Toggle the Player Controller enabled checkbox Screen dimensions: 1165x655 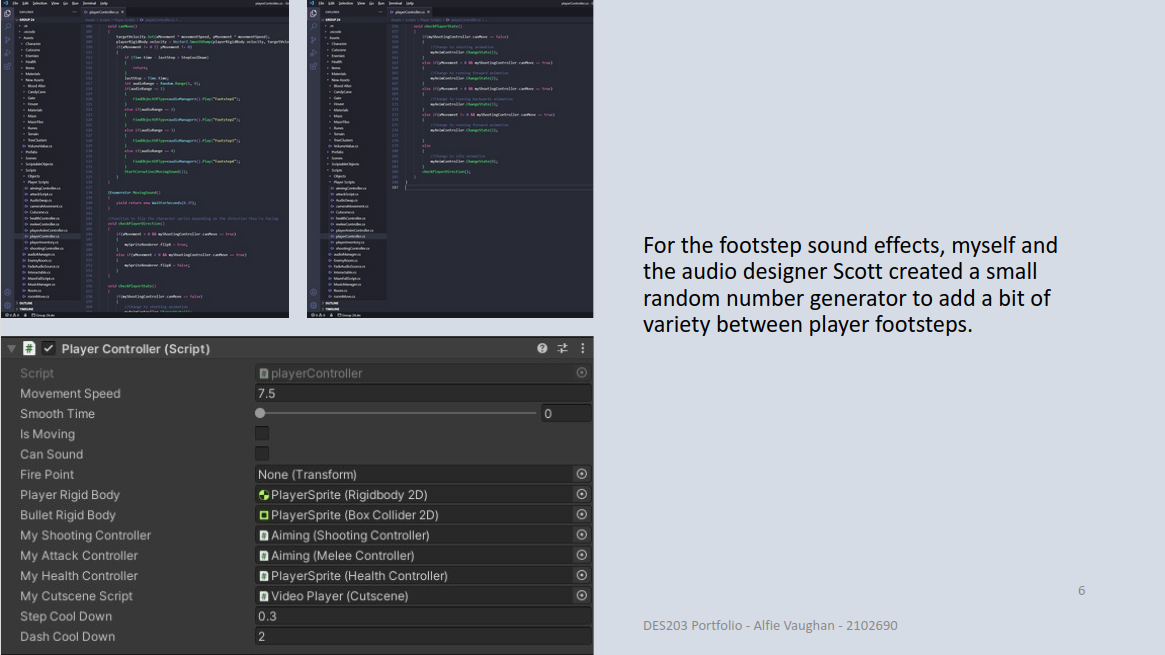49,348
